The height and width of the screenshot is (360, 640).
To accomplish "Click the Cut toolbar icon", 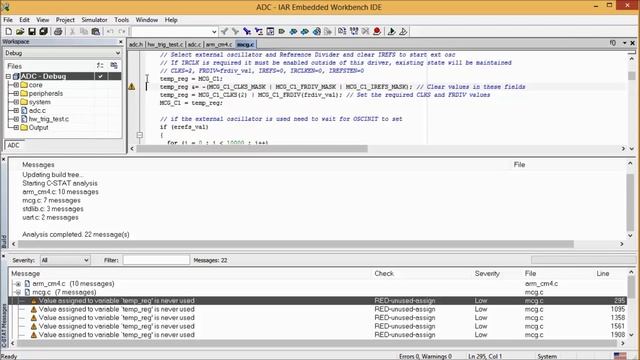I will click(x=72, y=31).
